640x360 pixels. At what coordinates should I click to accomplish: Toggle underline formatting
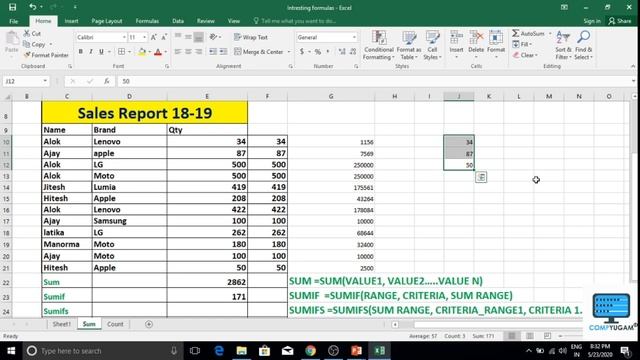(x=101, y=52)
